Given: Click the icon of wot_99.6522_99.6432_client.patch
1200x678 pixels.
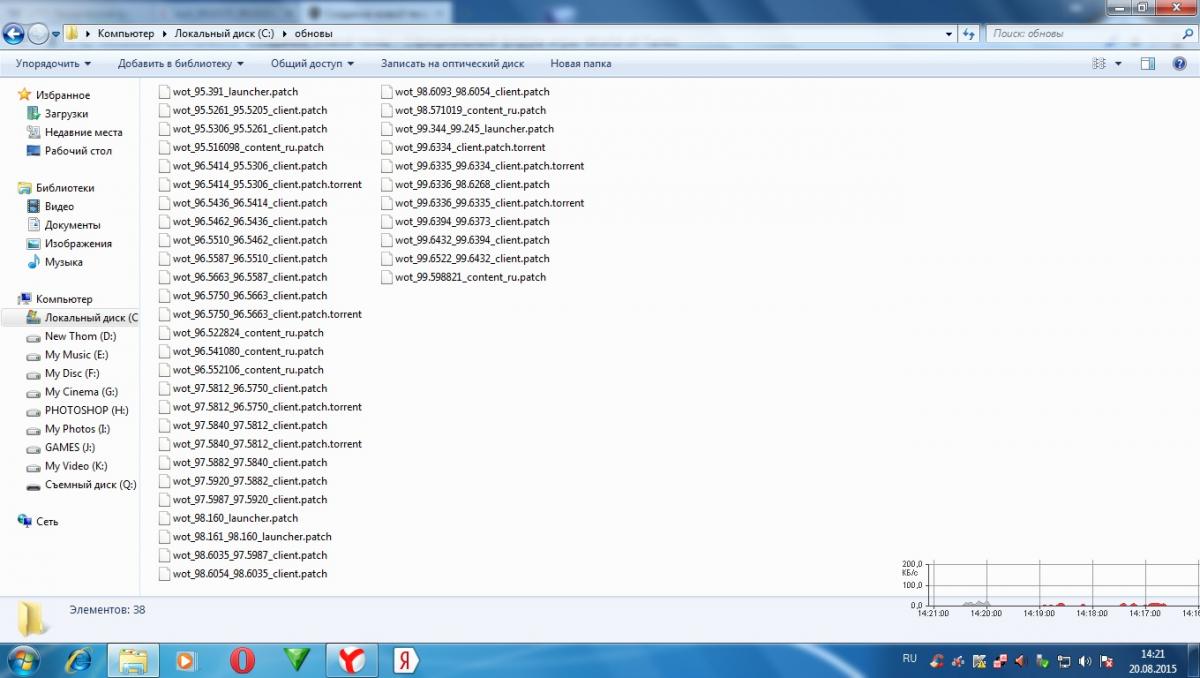Looking at the screenshot, I should click(386, 259).
